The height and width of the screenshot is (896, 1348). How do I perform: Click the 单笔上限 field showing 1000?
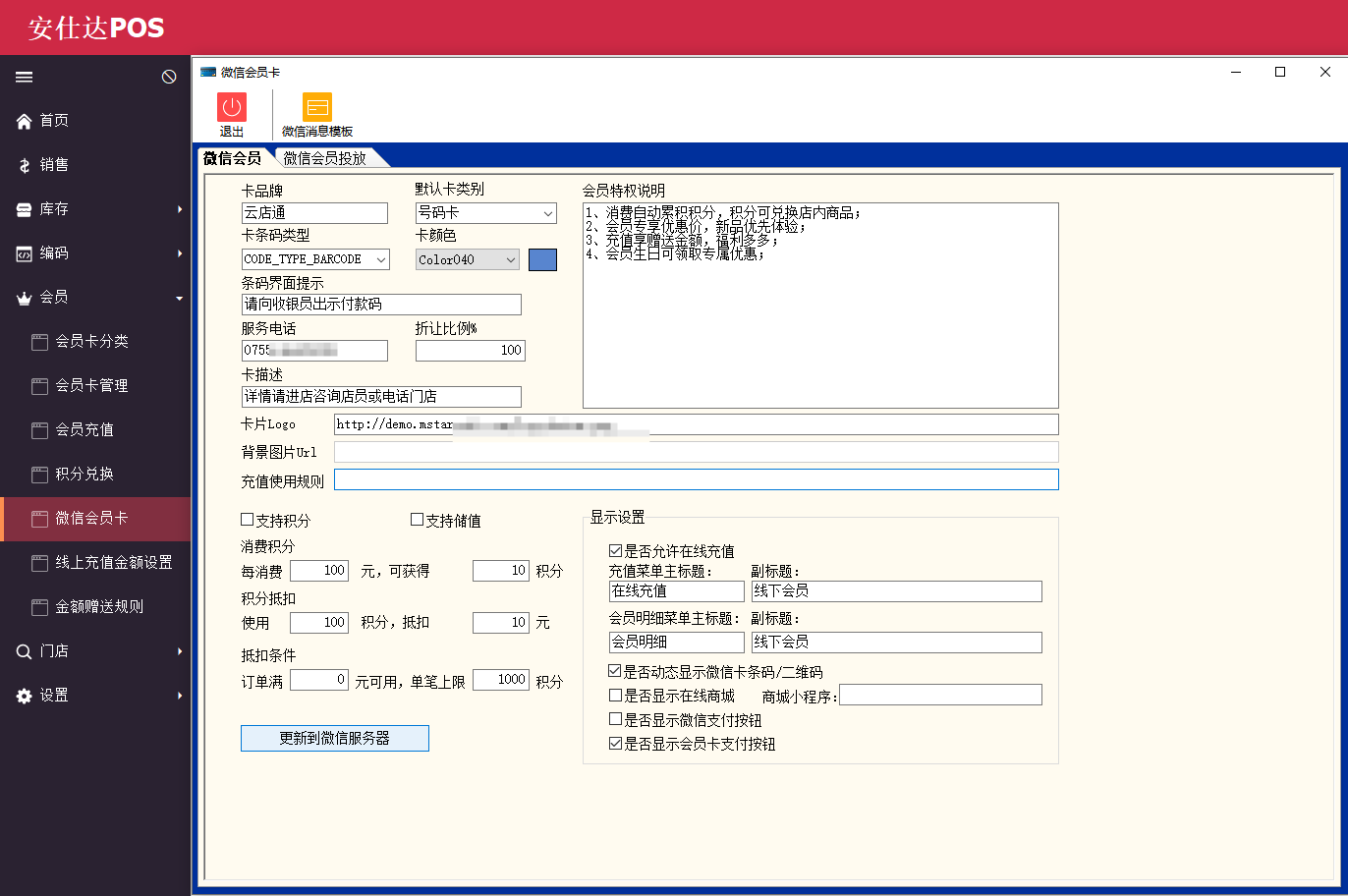point(501,680)
